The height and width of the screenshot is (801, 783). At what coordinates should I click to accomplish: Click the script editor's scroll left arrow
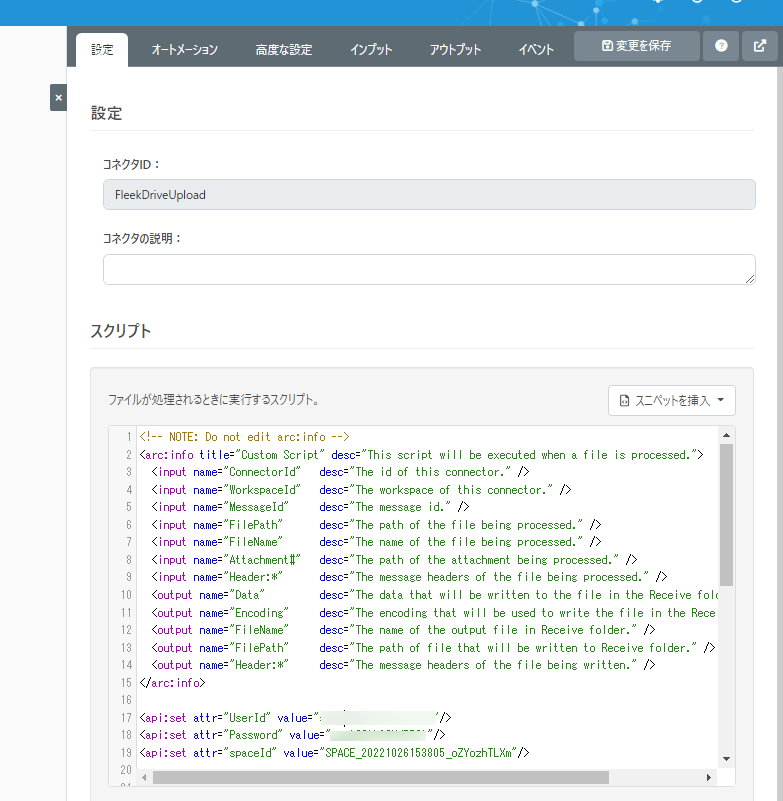145,777
